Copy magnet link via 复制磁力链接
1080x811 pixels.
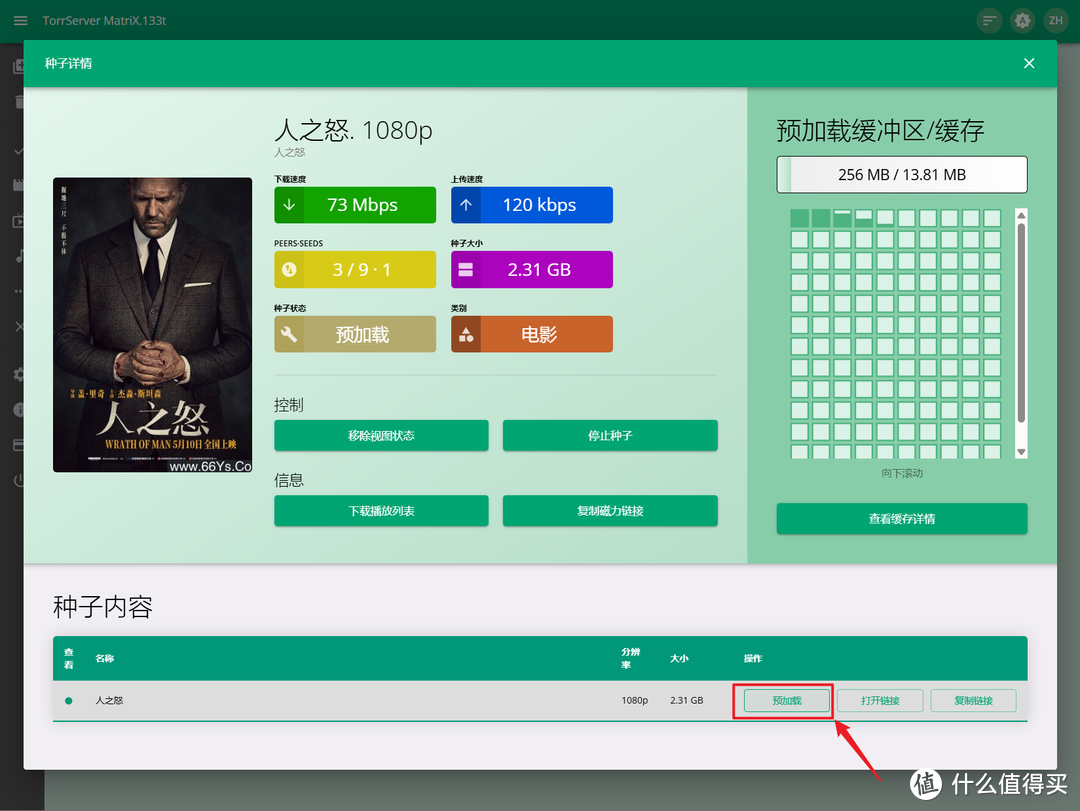(610, 511)
